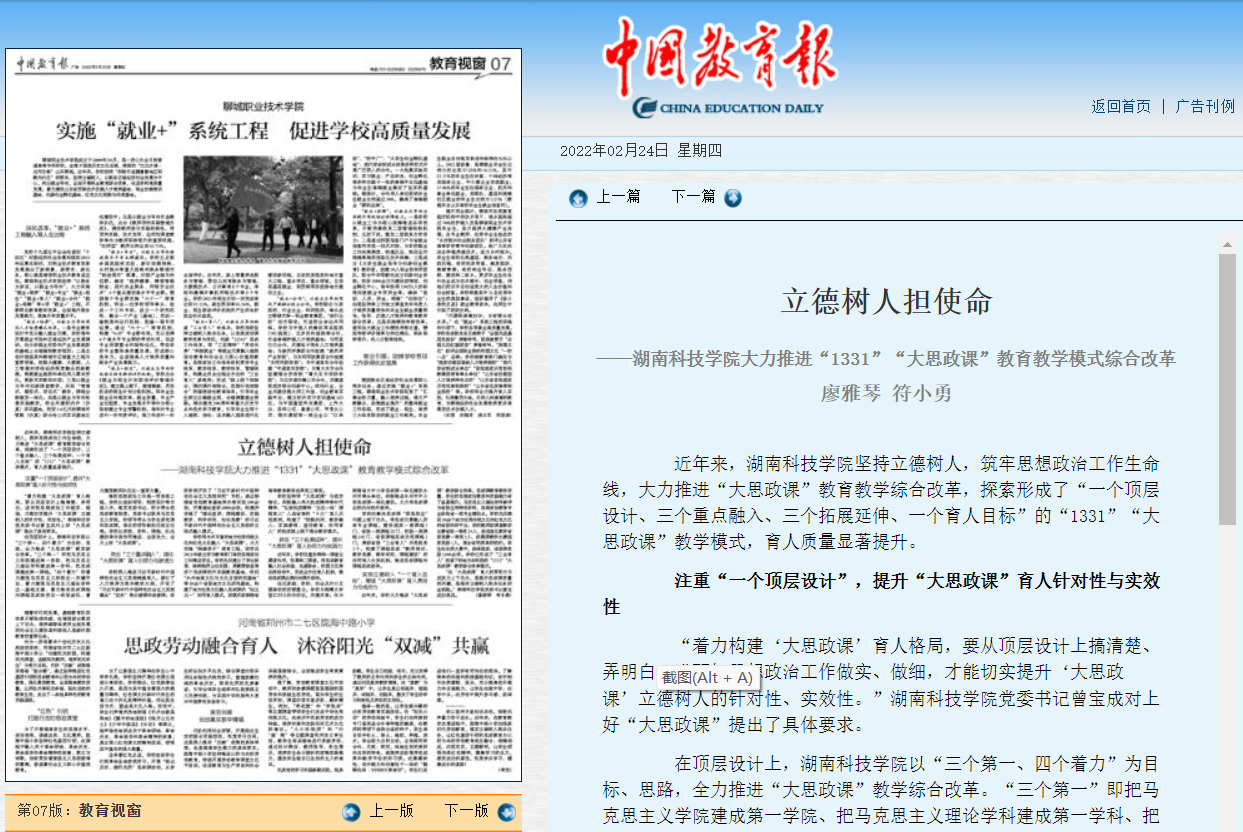The image size is (1243, 832).
Task: Click the blue arrow icon beside 上一篇
Action: (x=578, y=198)
